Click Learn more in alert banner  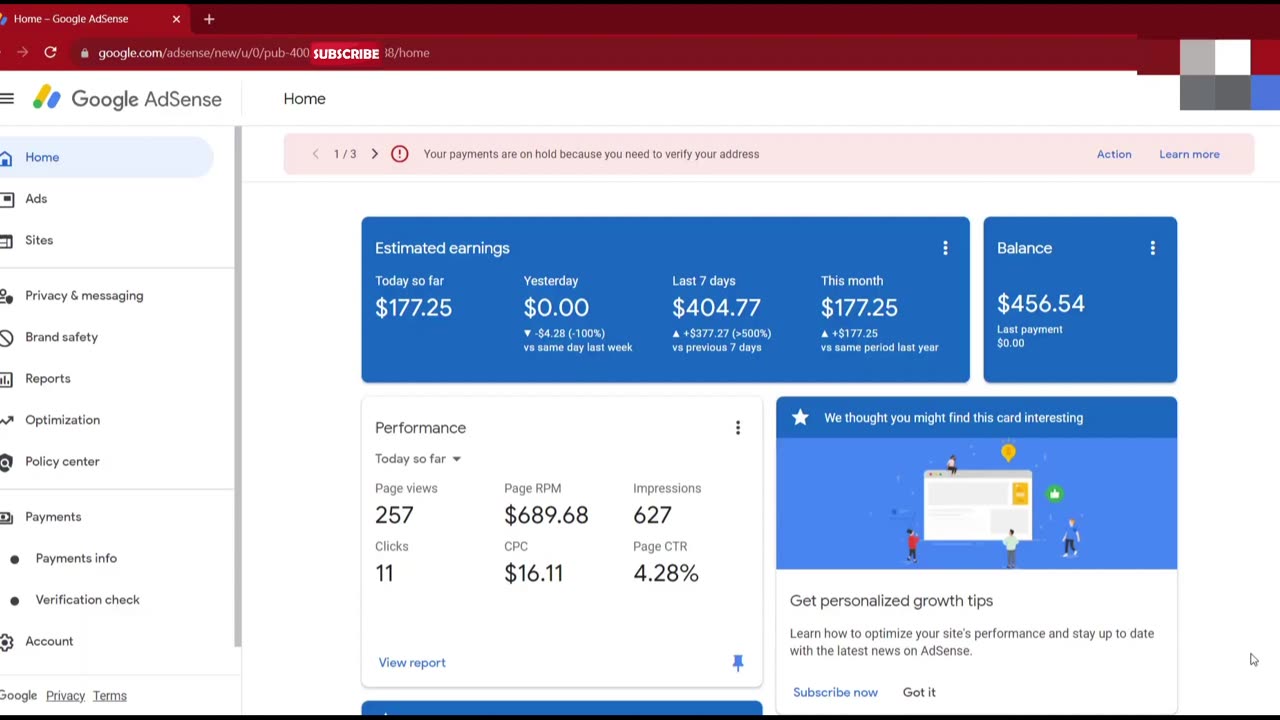coord(1189,154)
